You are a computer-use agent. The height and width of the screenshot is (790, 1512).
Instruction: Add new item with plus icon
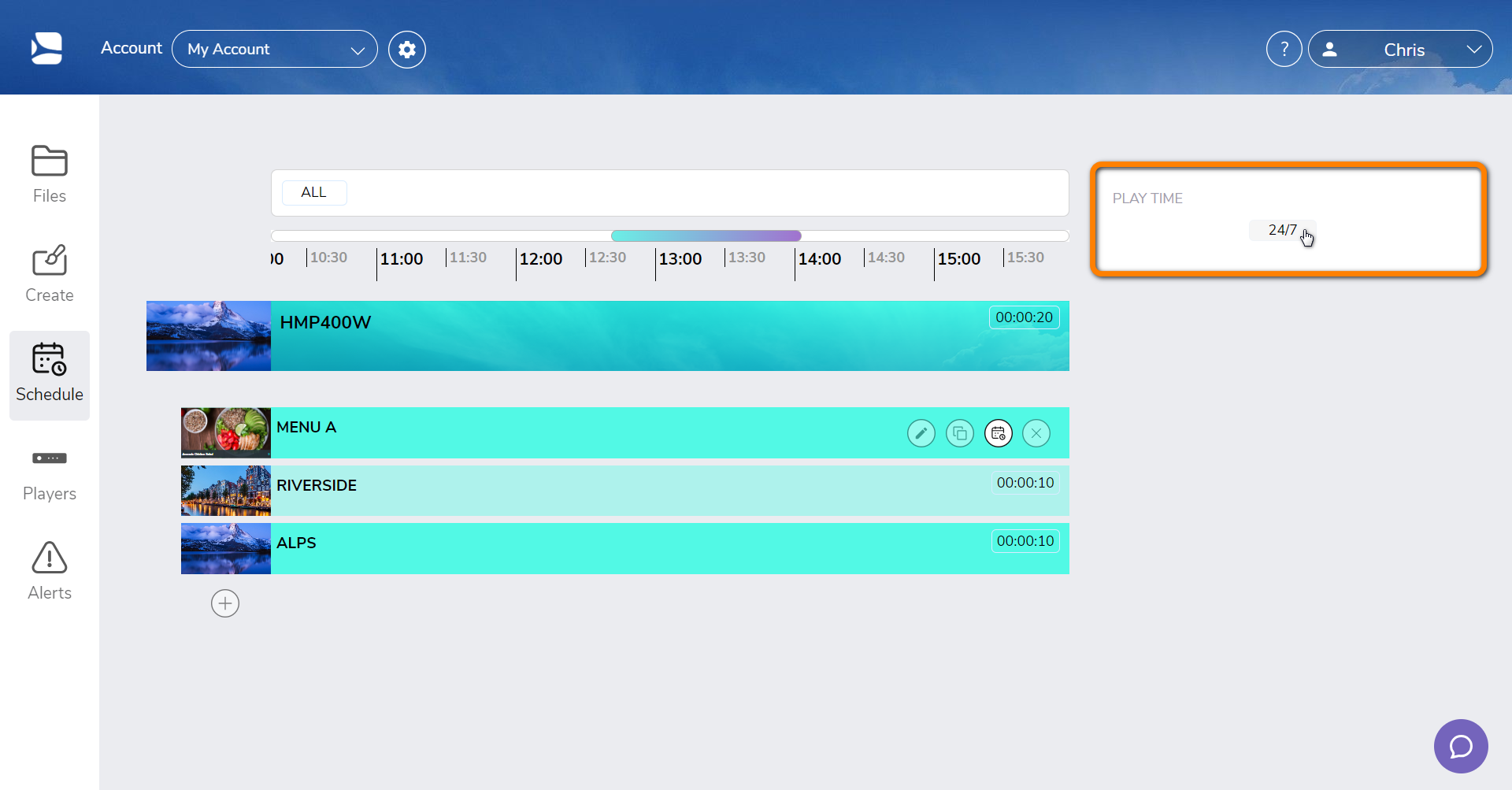tap(225, 603)
